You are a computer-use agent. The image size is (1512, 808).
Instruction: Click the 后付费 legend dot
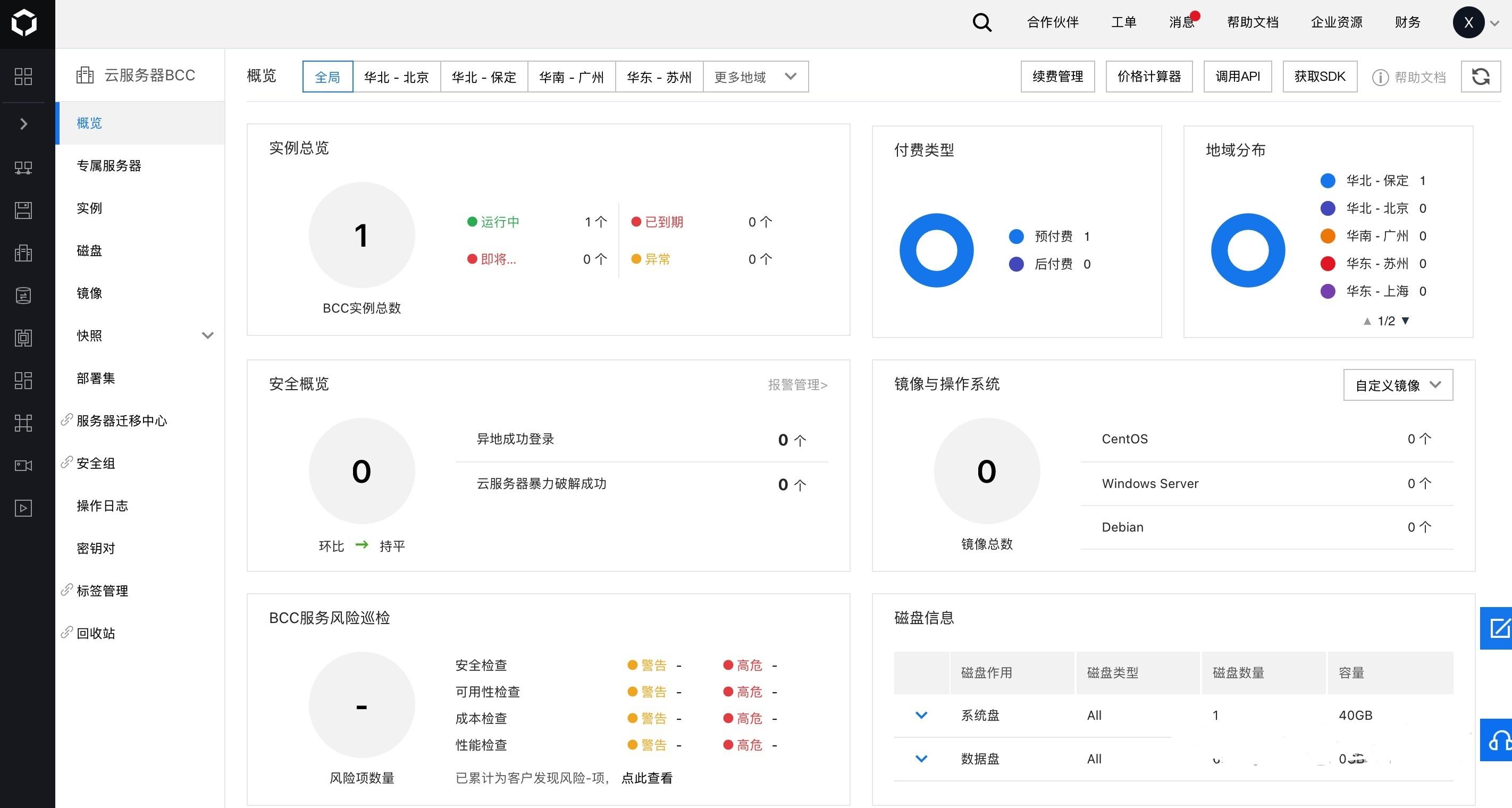point(1016,264)
